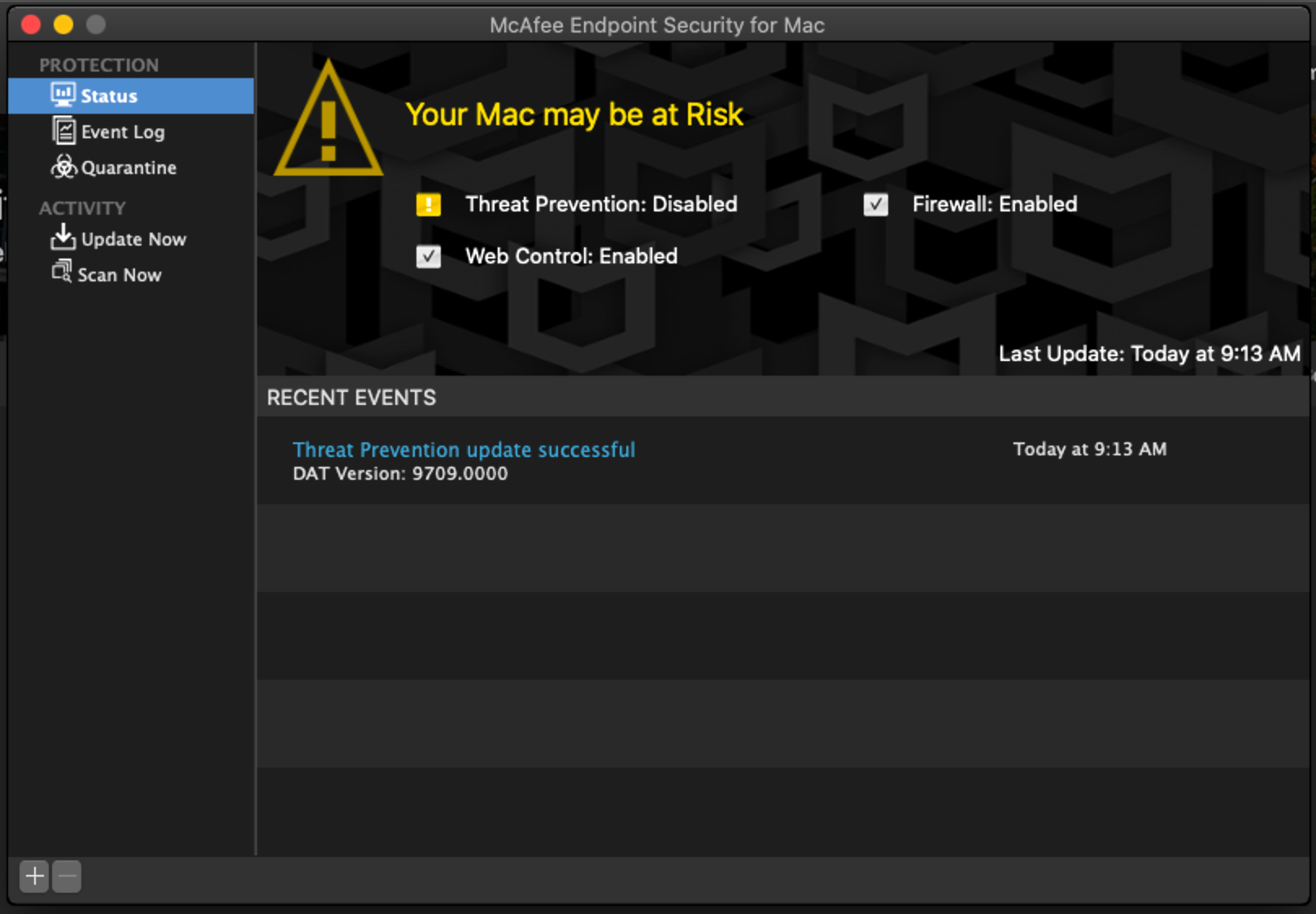Viewport: 1316px width, 914px height.
Task: Click the PROTECTION sidebar heading
Action: (99, 65)
